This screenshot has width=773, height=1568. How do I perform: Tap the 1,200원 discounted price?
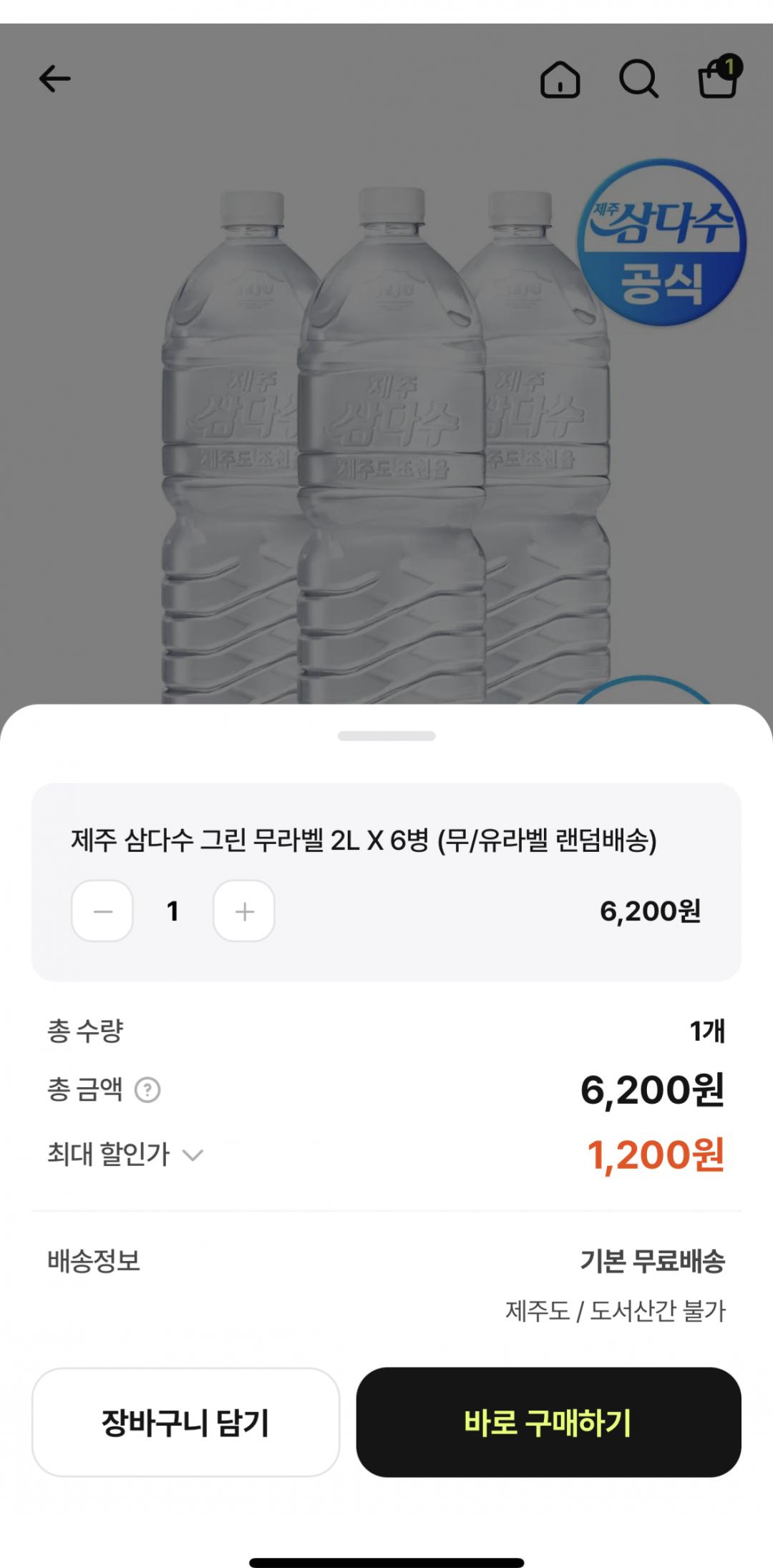[656, 1155]
